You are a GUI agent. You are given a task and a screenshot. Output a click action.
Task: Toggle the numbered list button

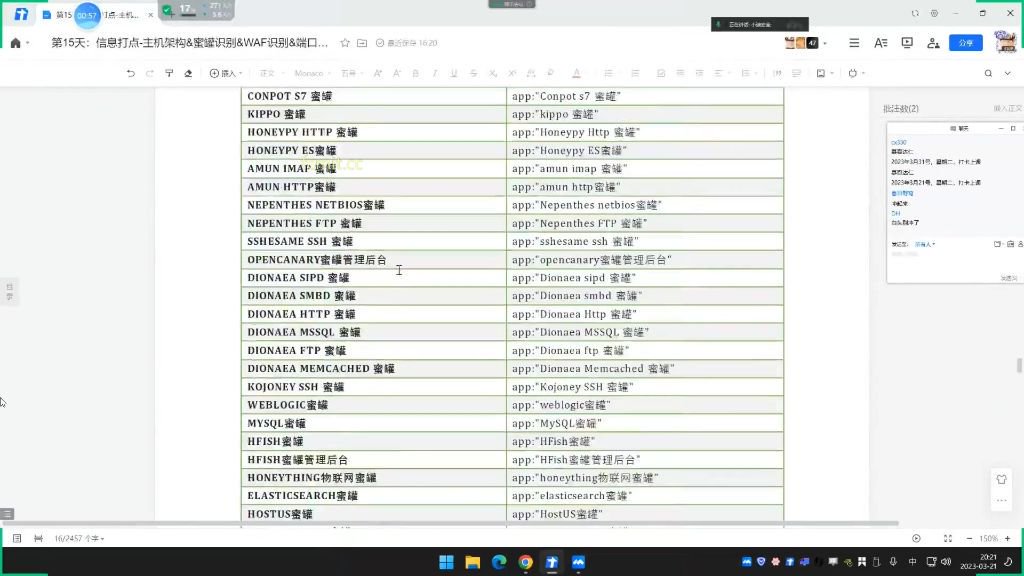click(x=635, y=73)
